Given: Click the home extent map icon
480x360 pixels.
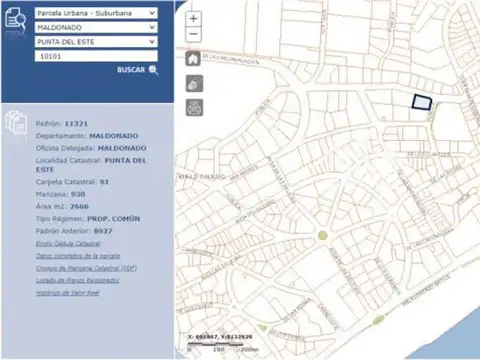Looking at the screenshot, I should pyautogui.click(x=193, y=59).
